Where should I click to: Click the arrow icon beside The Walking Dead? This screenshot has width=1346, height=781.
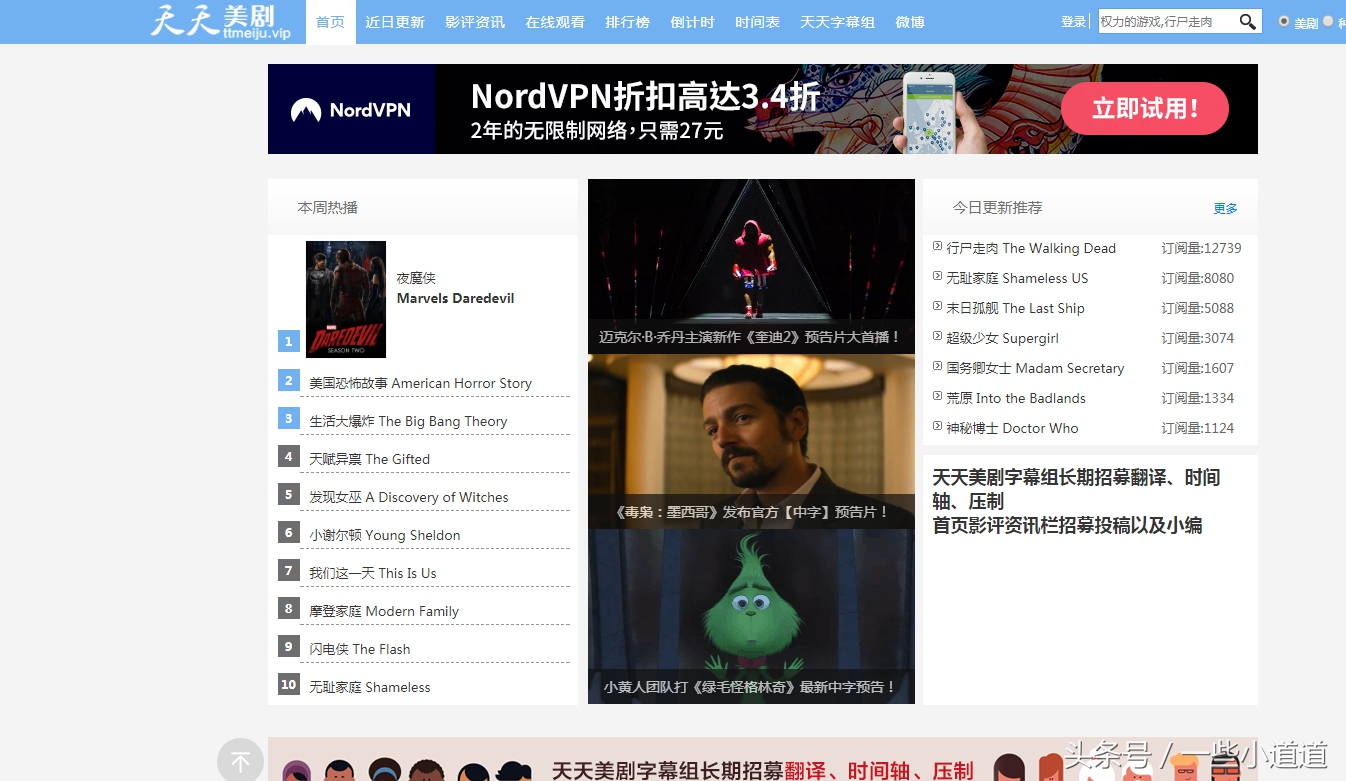coord(935,248)
